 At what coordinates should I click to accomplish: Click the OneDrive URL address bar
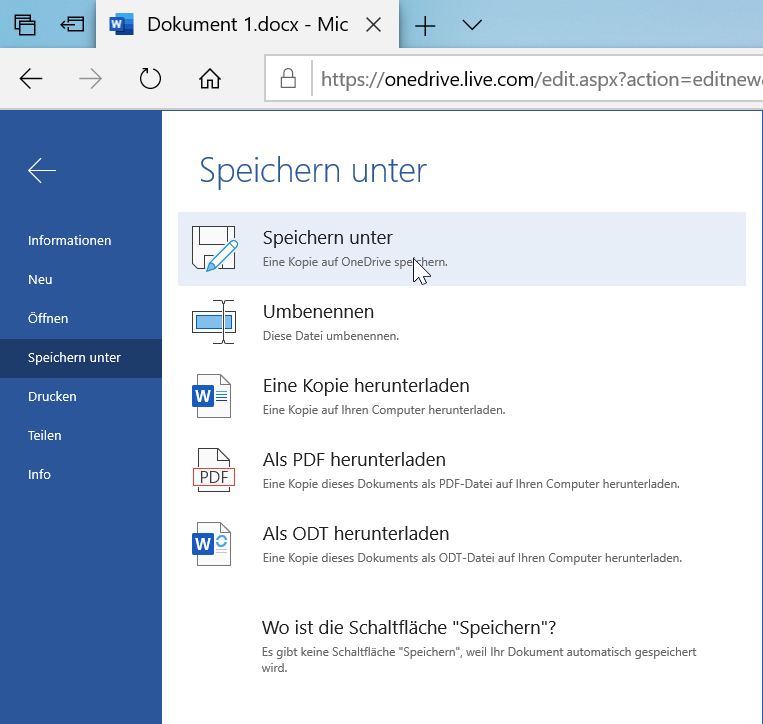[530, 78]
